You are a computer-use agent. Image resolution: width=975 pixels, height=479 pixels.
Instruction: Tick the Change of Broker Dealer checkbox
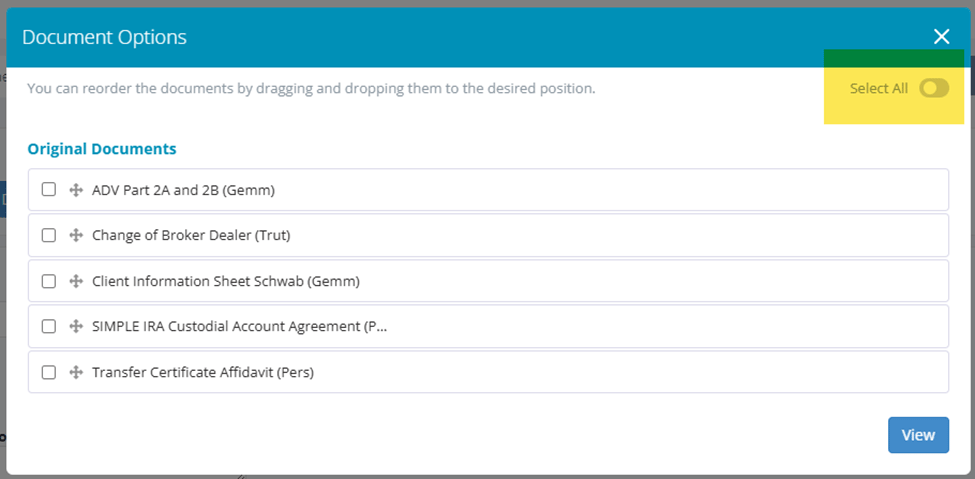49,235
